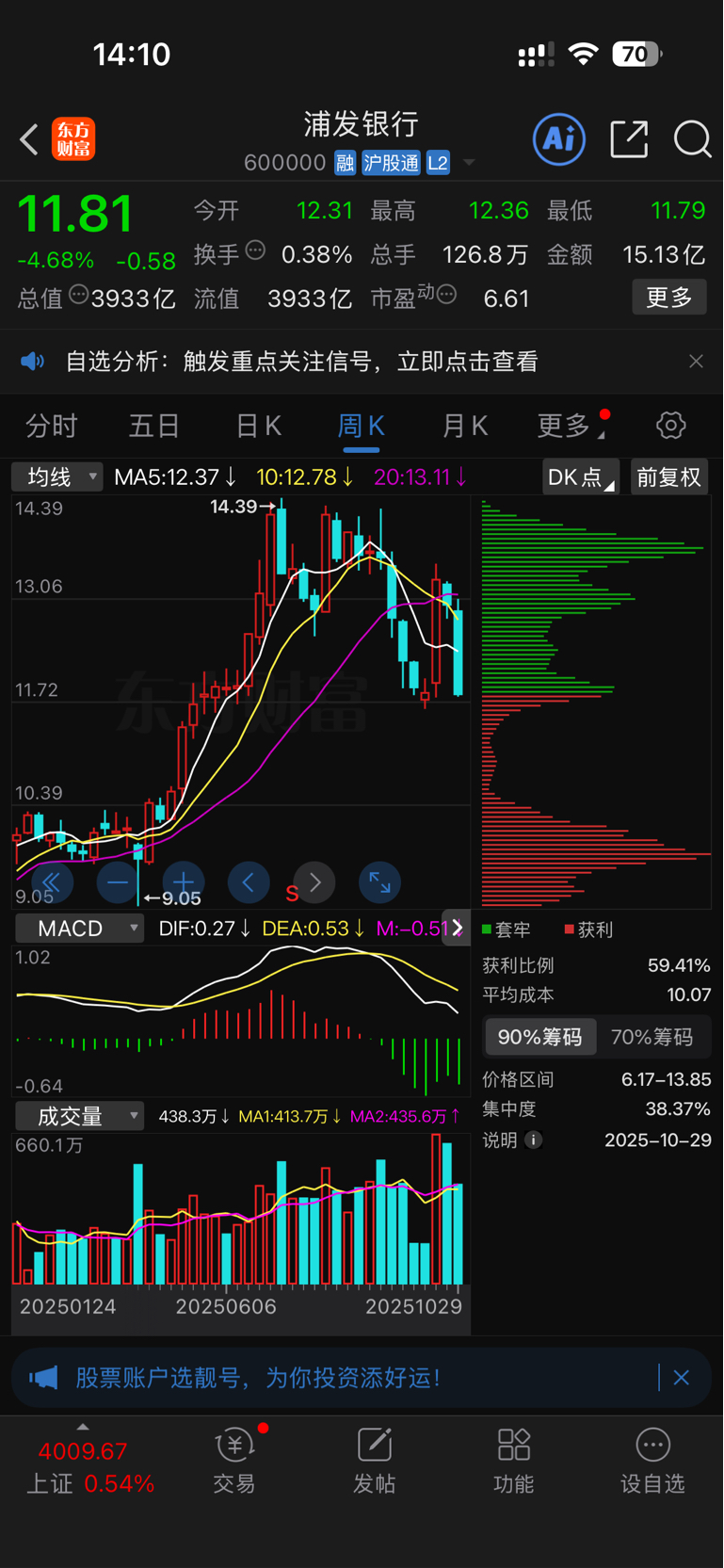Screen dimensions: 724x1568
Task: Jump to earliest with double-left arrows
Action: coord(52,882)
